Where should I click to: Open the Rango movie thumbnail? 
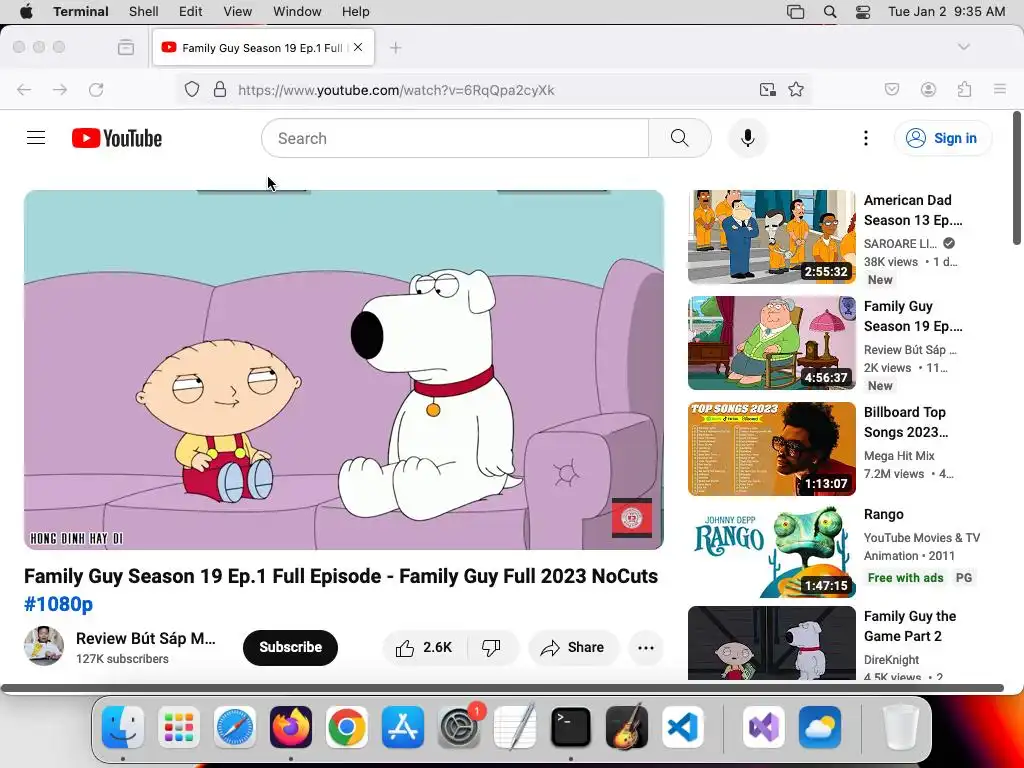[x=771, y=551]
